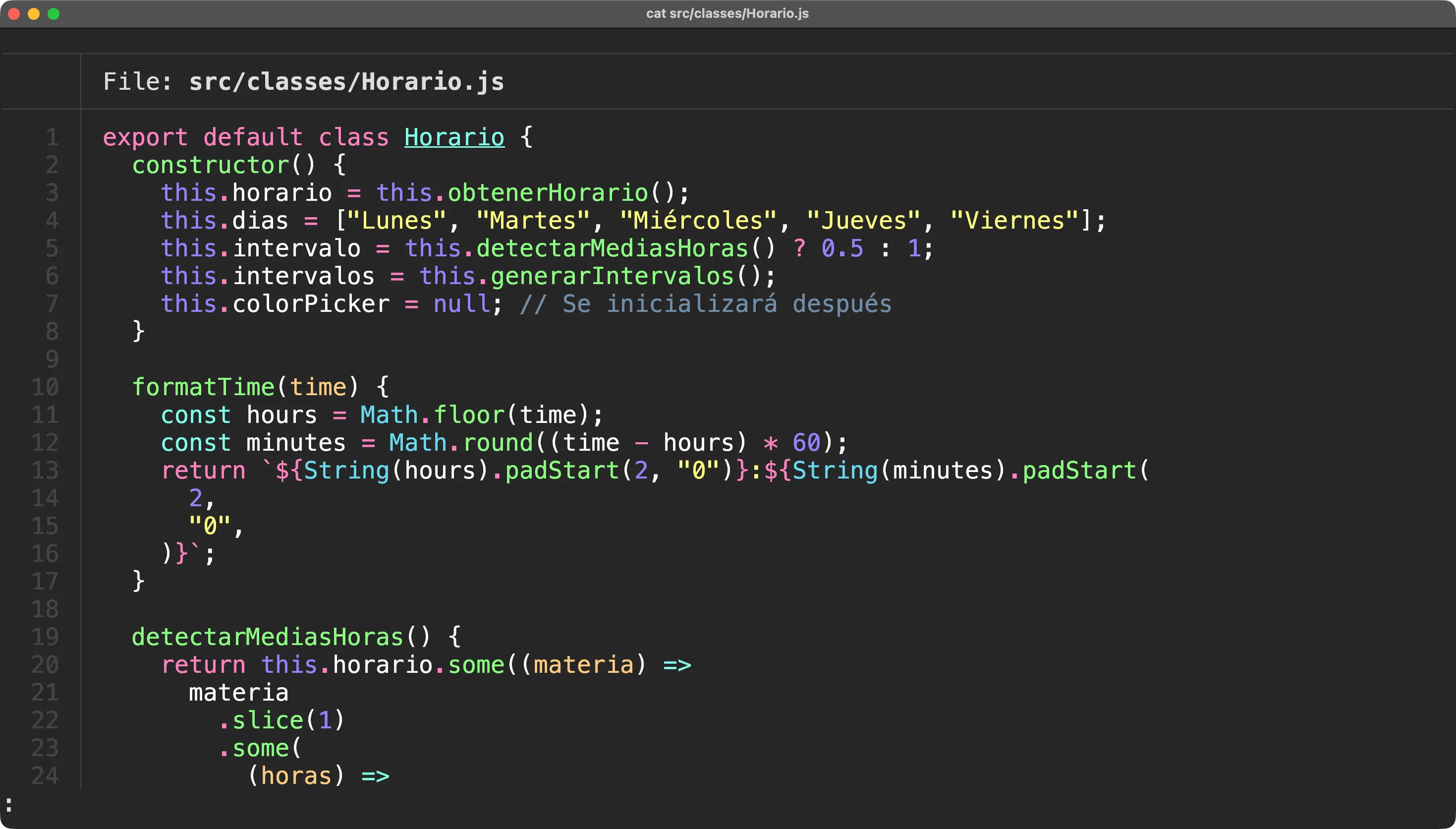Screen dimensions: 1456x829
Task: Click the obtenerHorario call on line 3
Action: [x=547, y=192]
